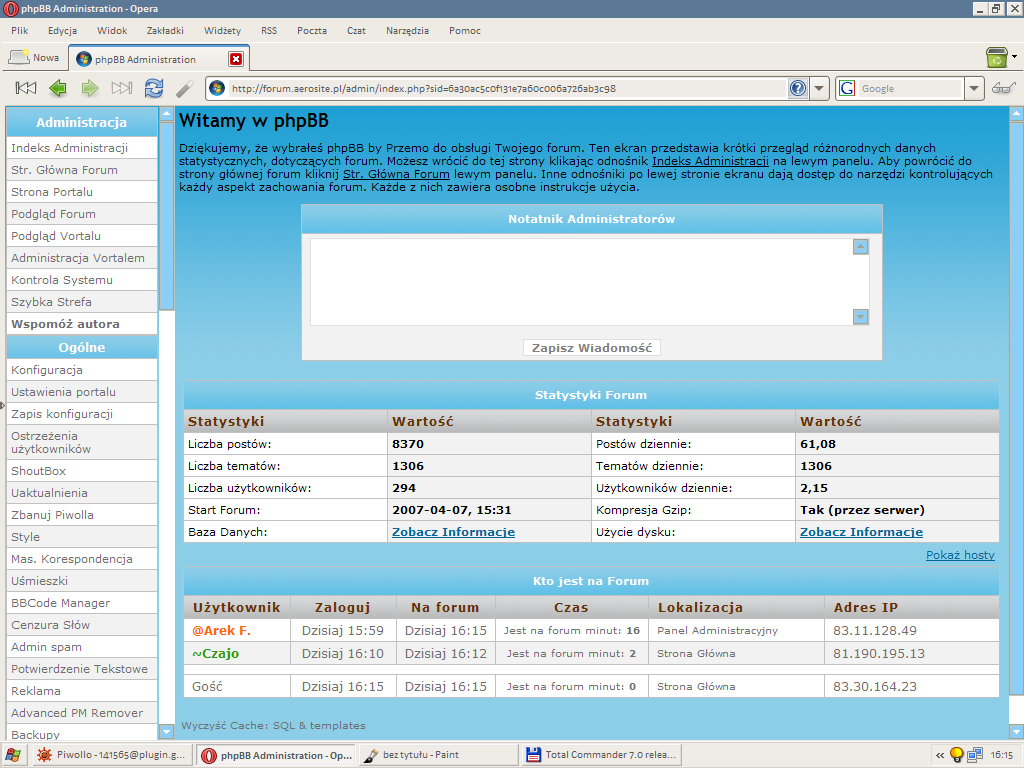Open Strona Portalu in the sidebar
Image resolution: width=1024 pixels, height=768 pixels.
pyautogui.click(x=82, y=192)
